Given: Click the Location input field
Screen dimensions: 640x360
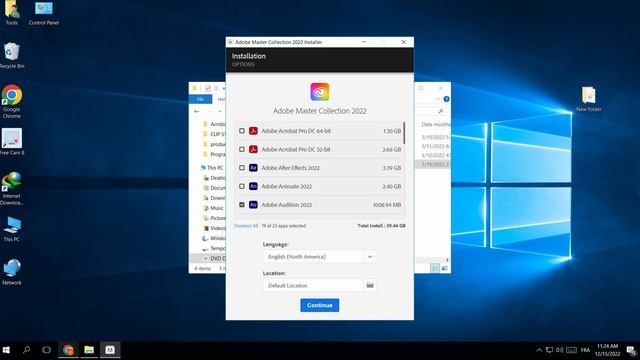Looking at the screenshot, I should tap(313, 285).
